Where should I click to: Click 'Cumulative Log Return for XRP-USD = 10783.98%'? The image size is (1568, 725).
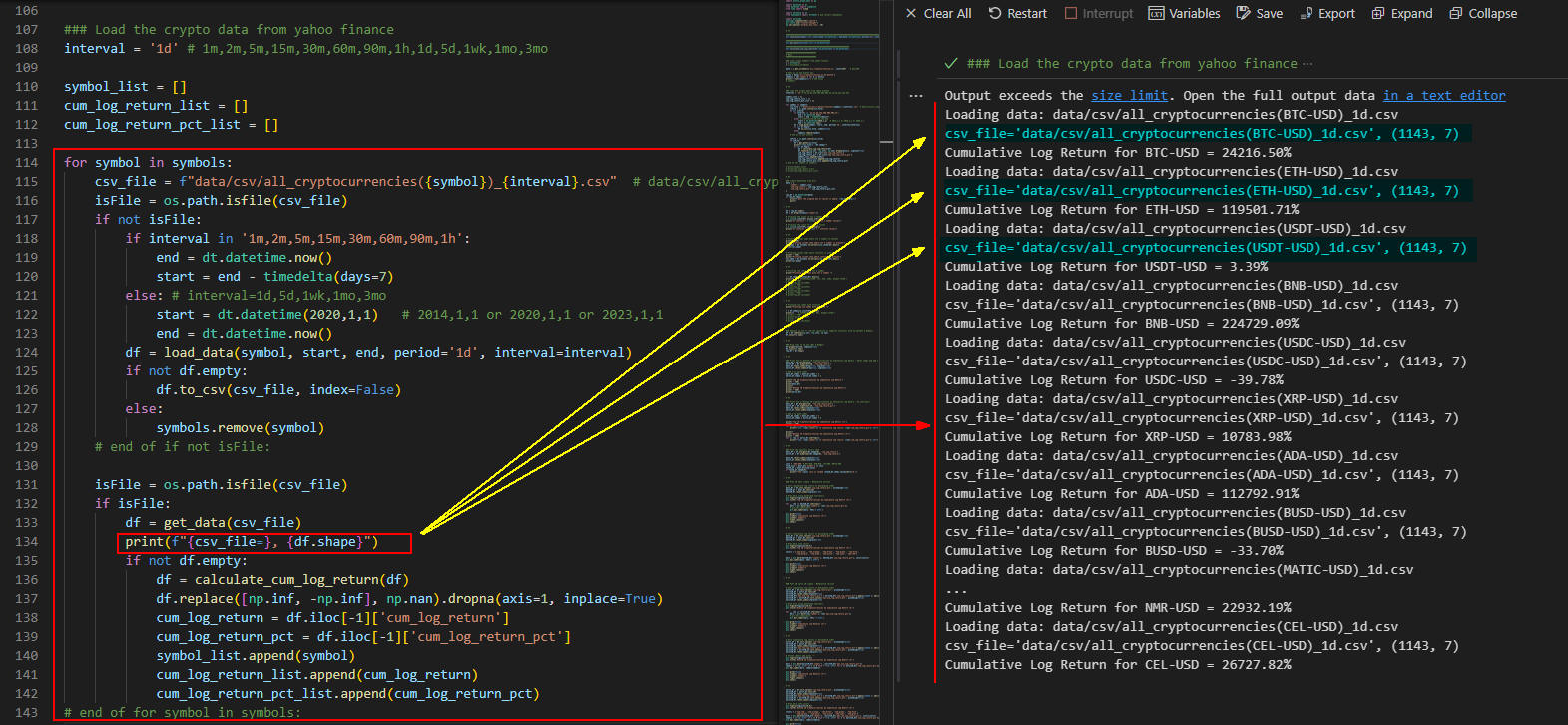pos(1118,436)
